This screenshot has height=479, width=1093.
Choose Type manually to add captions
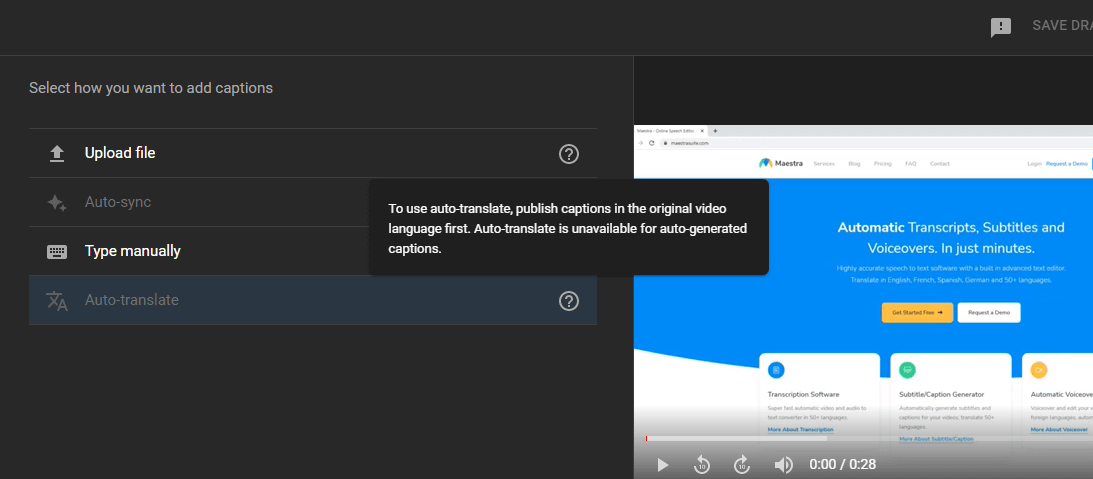point(312,251)
